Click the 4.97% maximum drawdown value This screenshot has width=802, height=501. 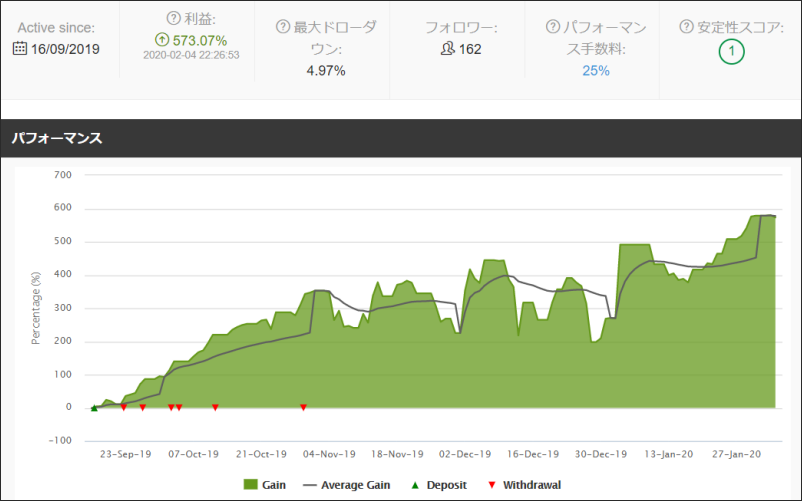(324, 71)
